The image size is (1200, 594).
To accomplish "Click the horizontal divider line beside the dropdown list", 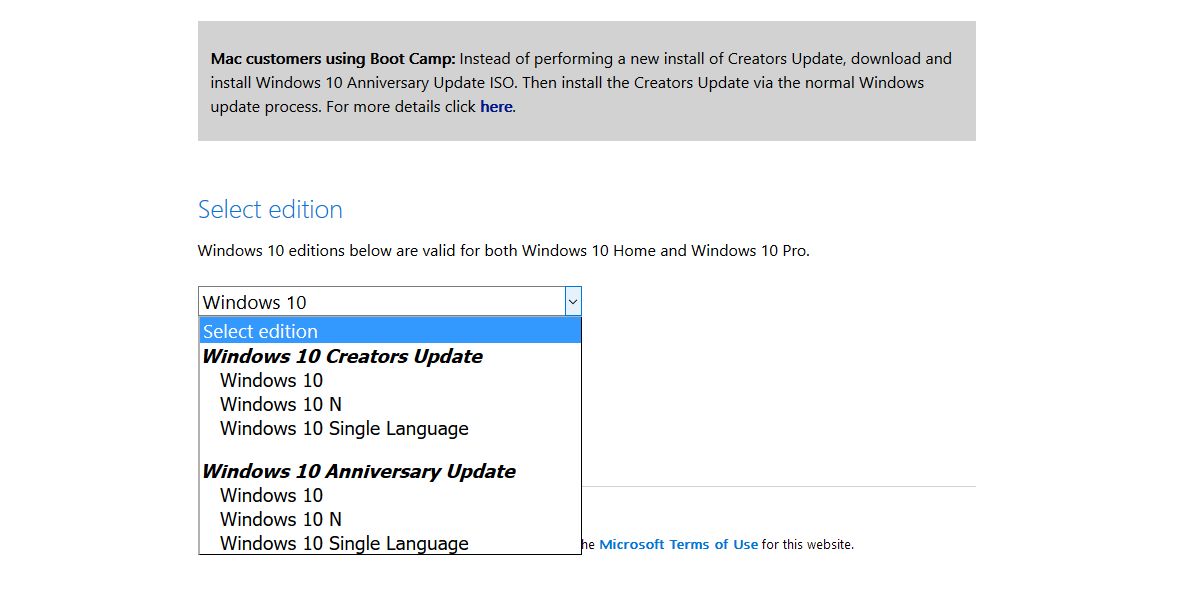I will pos(778,487).
